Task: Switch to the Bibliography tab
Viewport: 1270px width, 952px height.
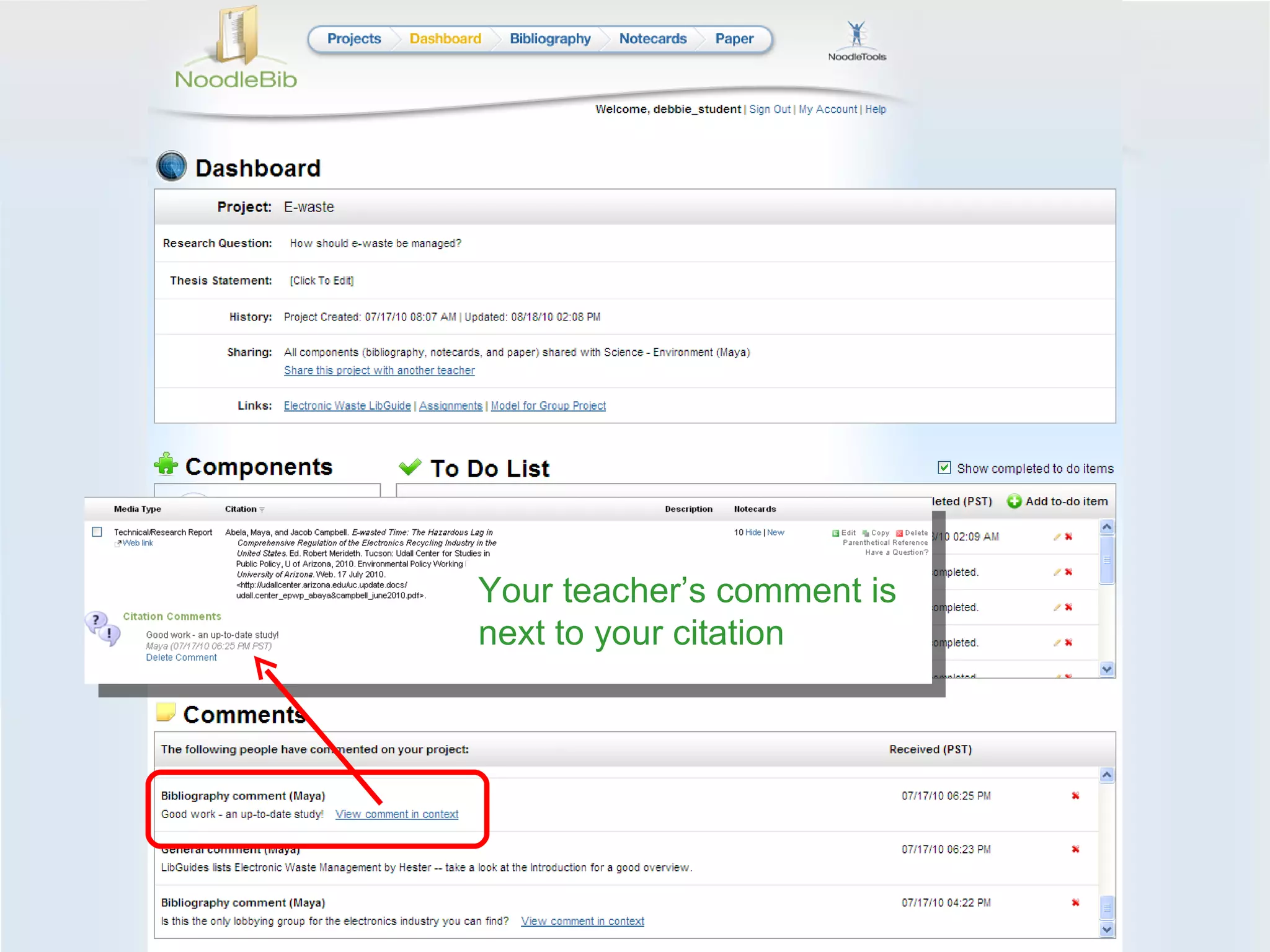Action: [550, 38]
